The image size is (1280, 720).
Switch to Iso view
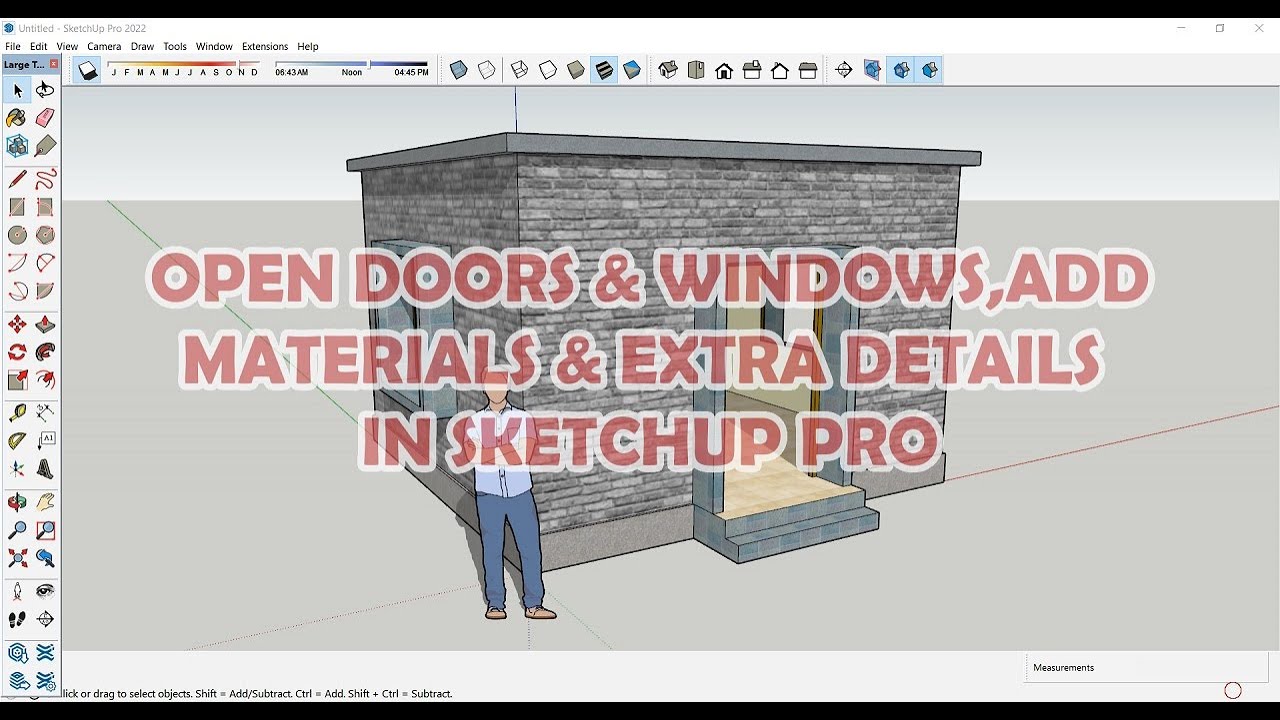pos(668,70)
